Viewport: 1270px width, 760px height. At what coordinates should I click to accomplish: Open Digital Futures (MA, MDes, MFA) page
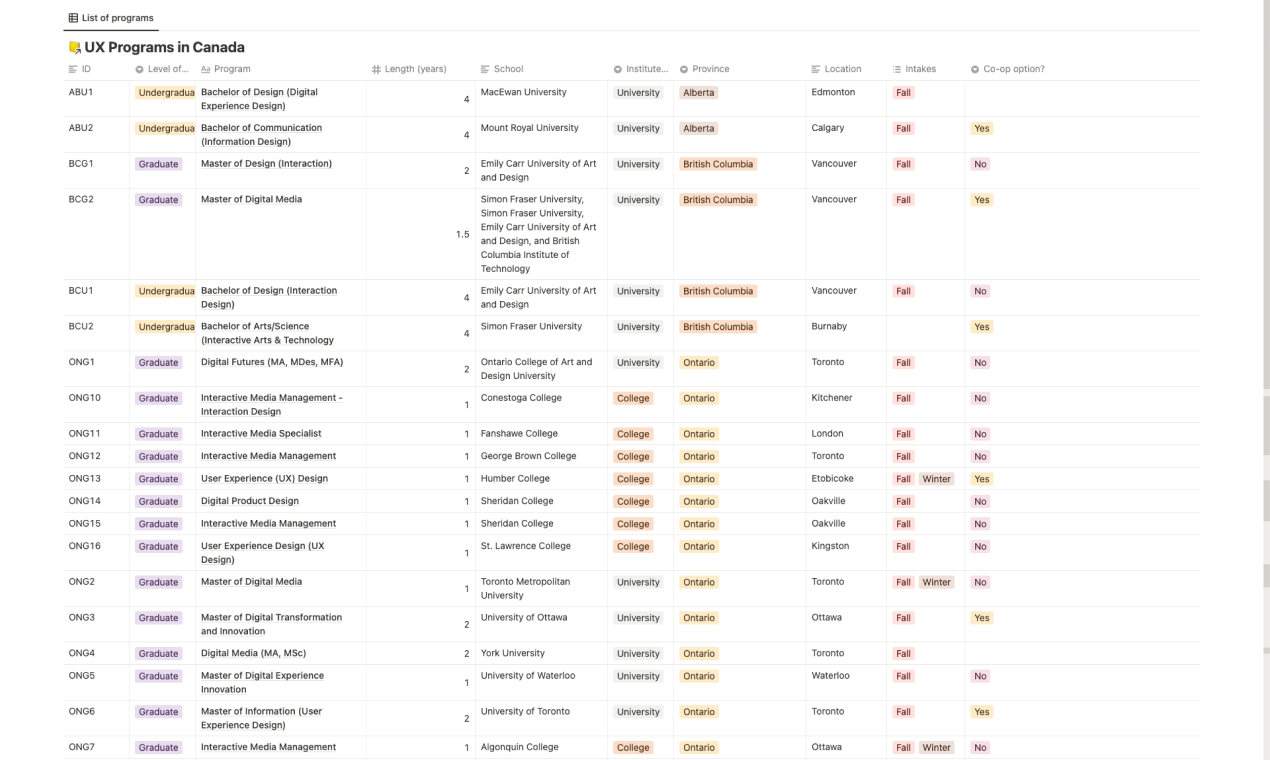tap(272, 362)
